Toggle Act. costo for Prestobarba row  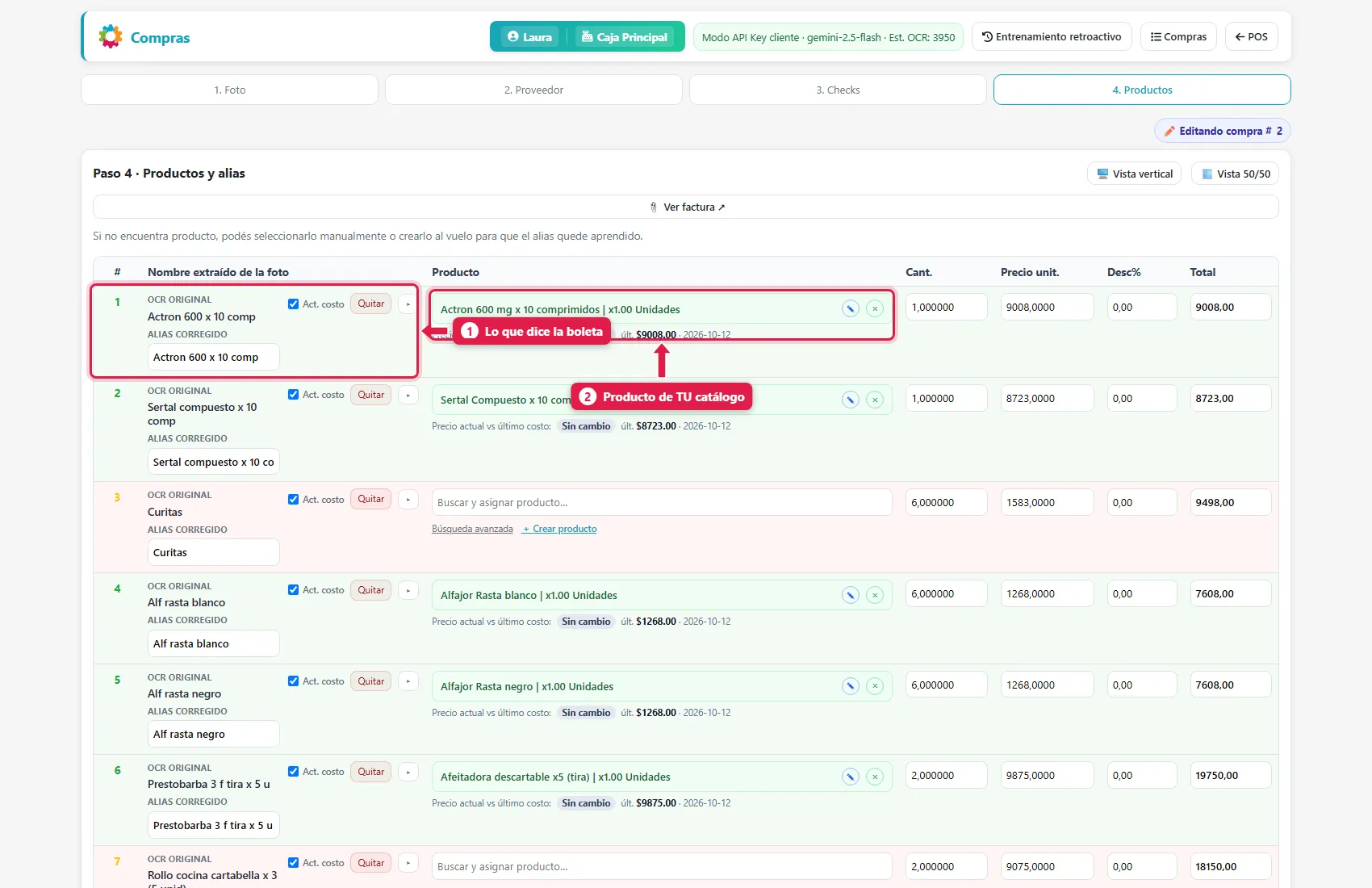click(x=293, y=772)
